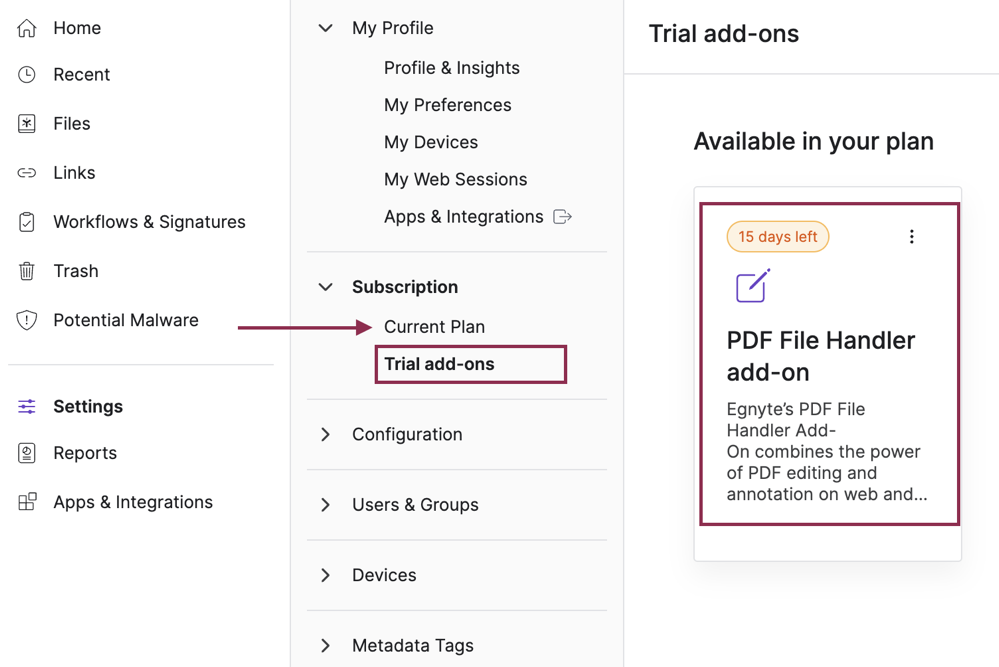Click the PDF File Handler add-on title
999x667 pixels.
click(x=821, y=356)
